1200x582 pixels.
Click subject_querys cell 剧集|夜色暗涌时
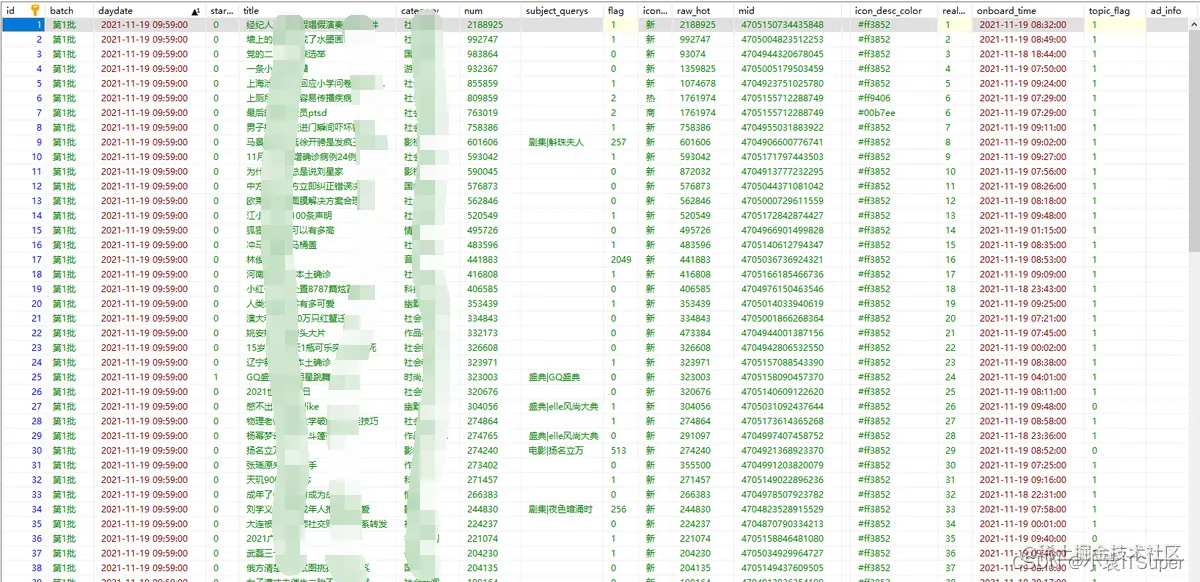pos(561,509)
